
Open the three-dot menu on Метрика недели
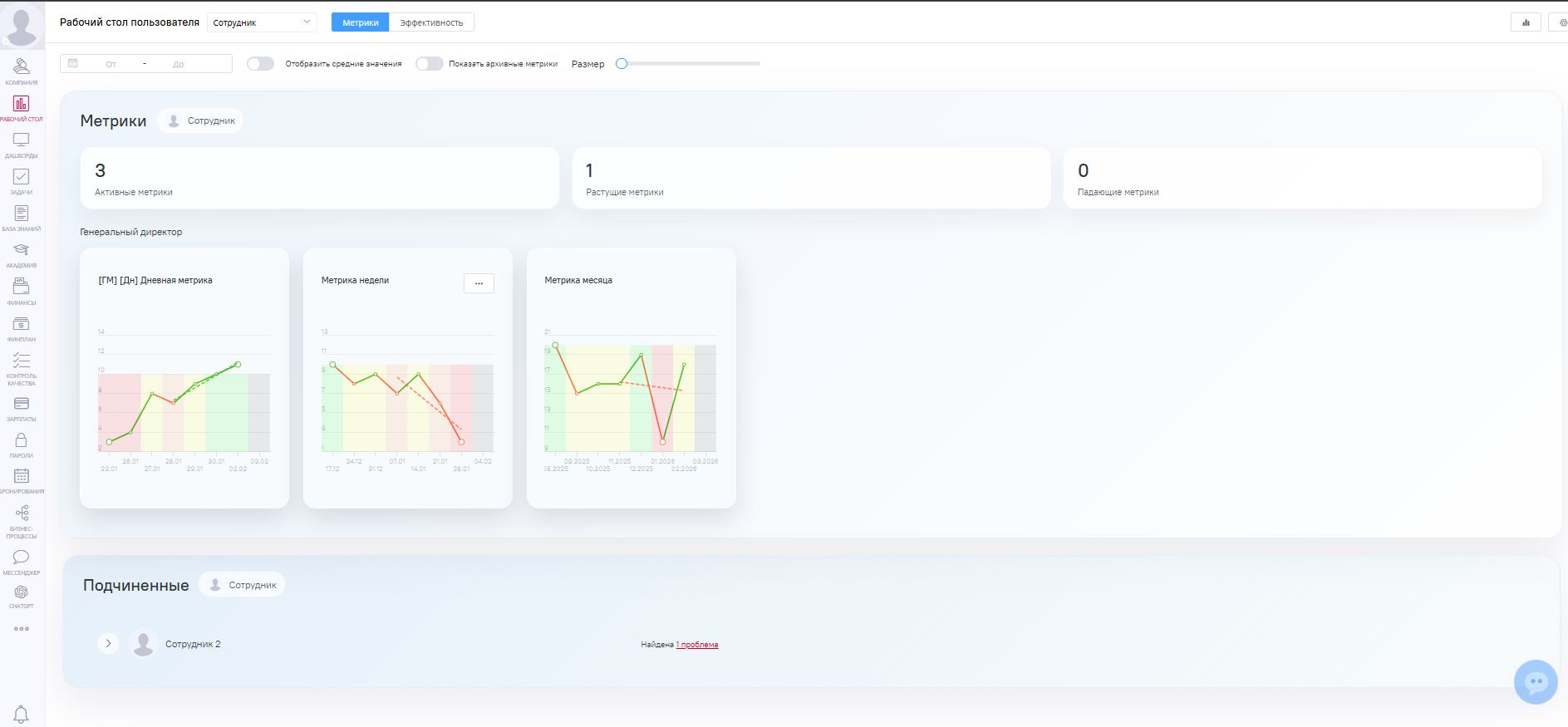479,283
